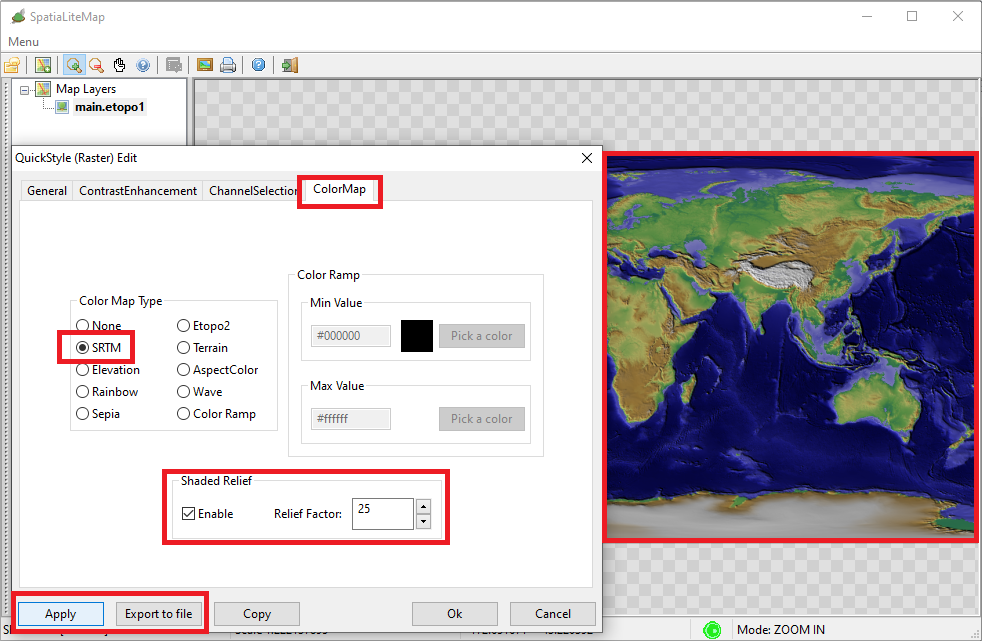The height and width of the screenshot is (641, 982).
Task: Click the Min Value #000000 hex field
Action: 351,336
